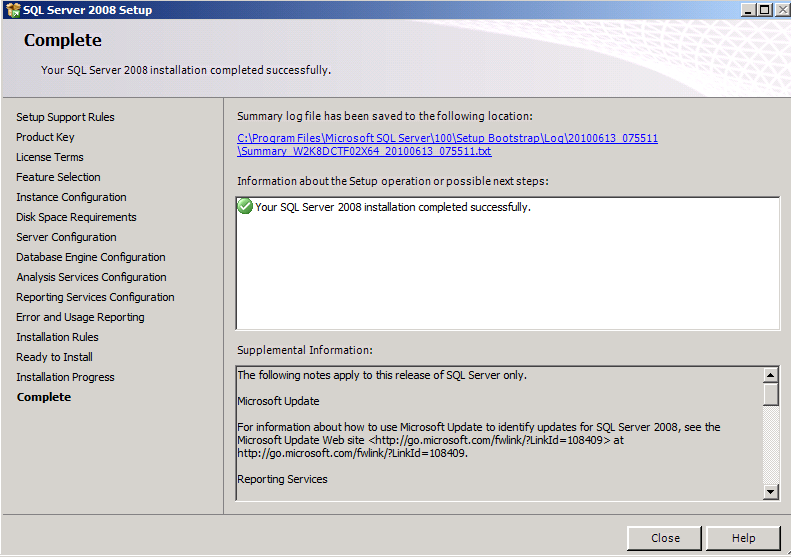
Task: Click the green success checkmark icon
Action: pos(245,206)
